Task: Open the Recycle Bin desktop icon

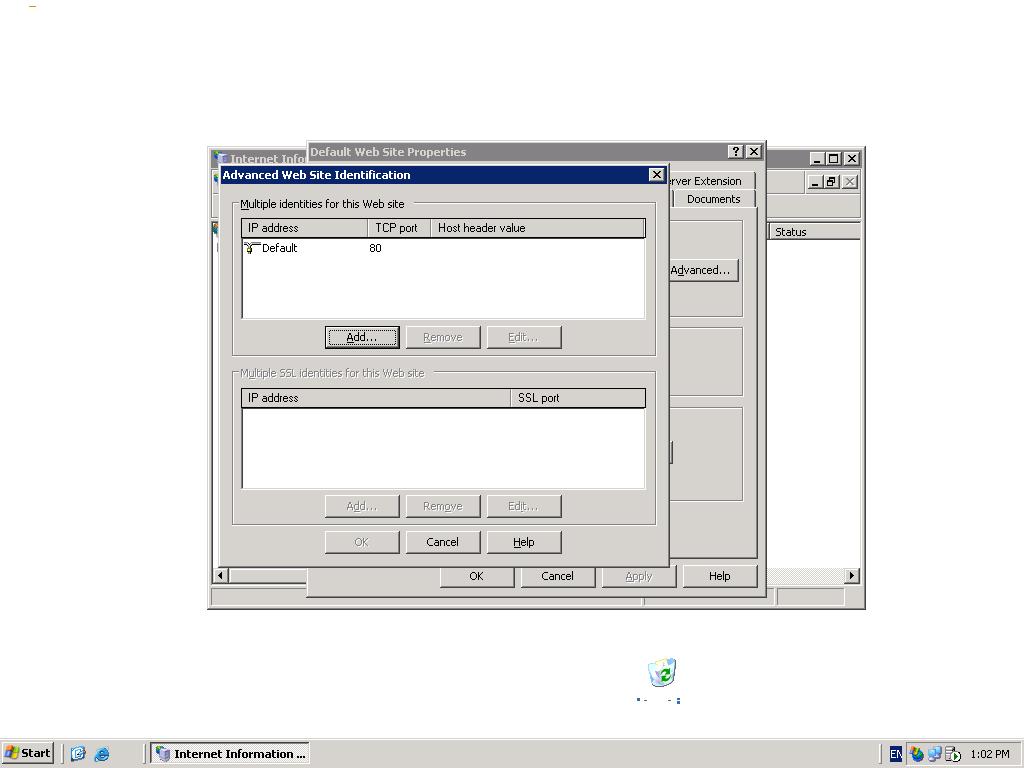Action: pos(662,673)
